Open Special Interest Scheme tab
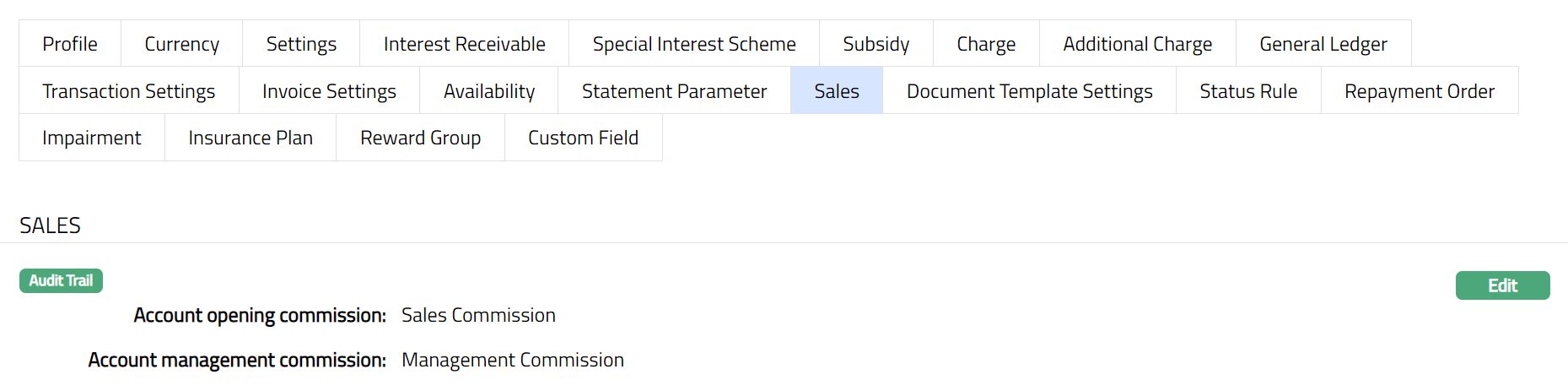Screen dimensions: 1568x391 [694, 44]
